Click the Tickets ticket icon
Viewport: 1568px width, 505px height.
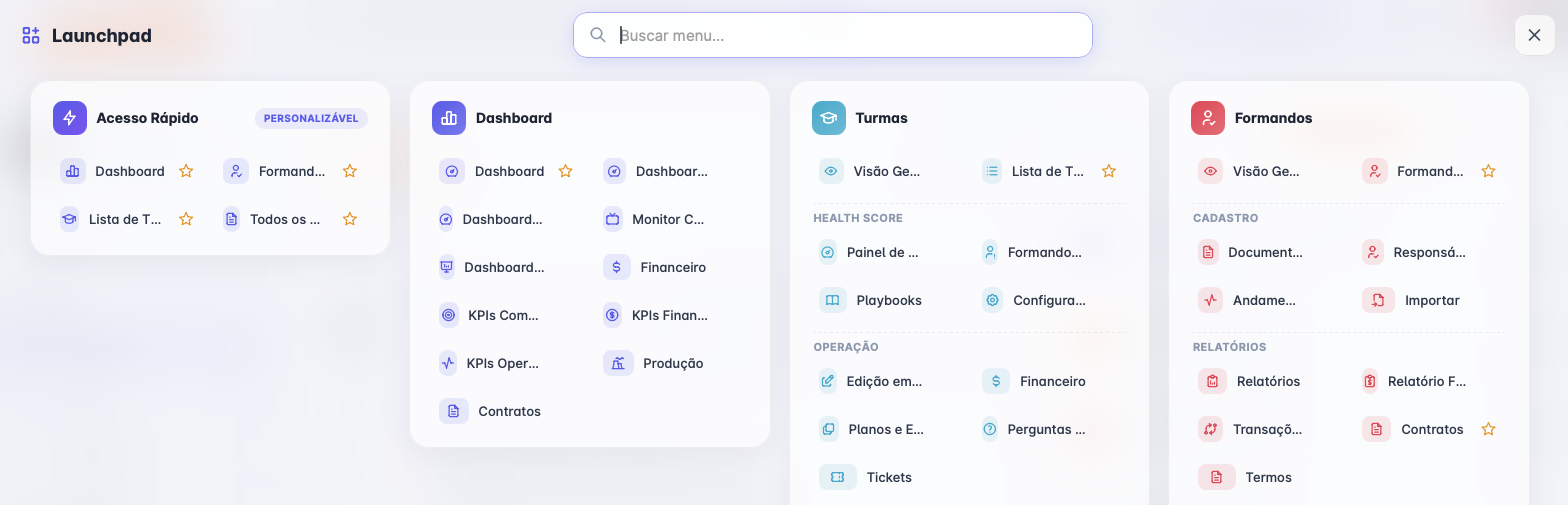838,477
